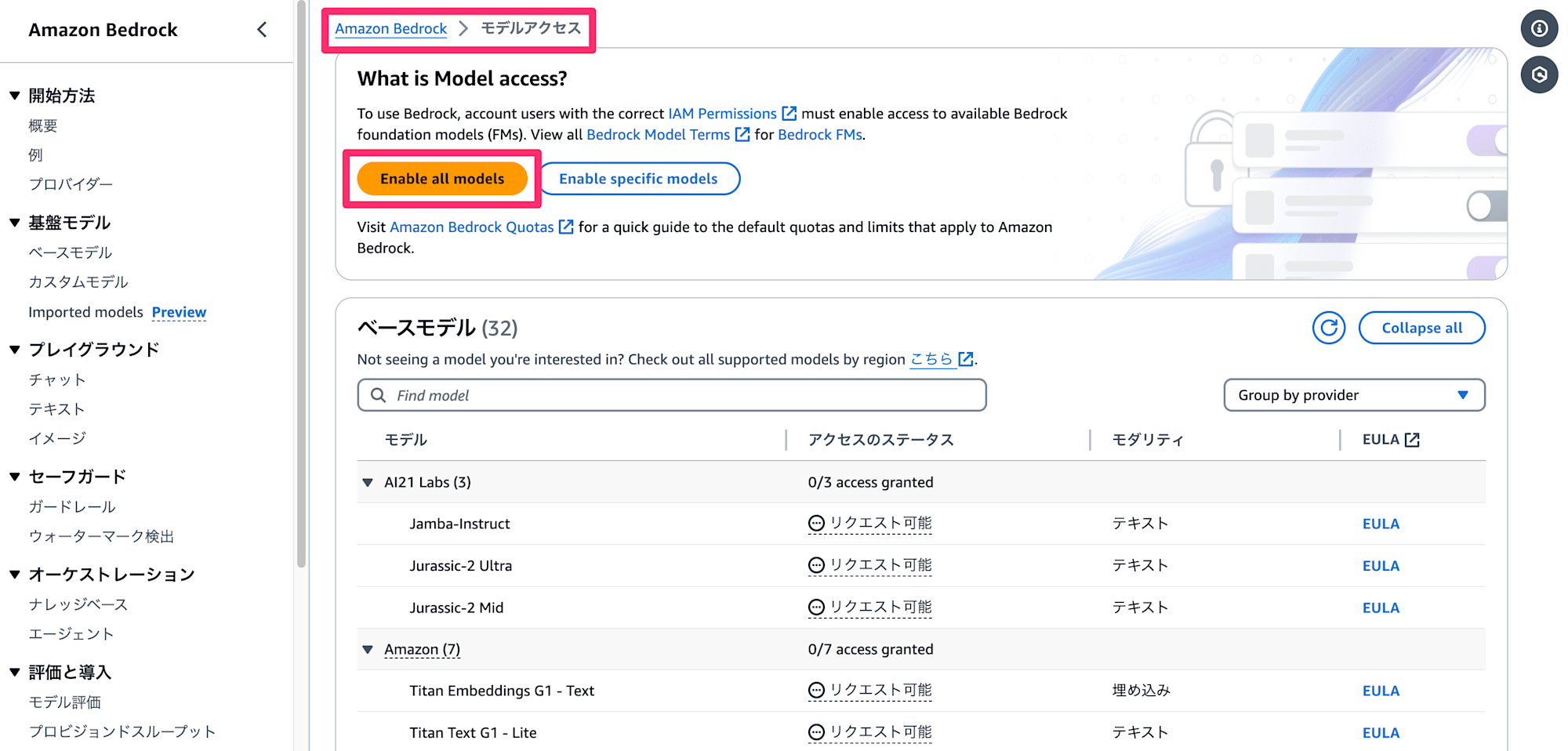This screenshot has height=751, width=1568.
Task: Open the EULA link for Jamba-Instruct
Action: coord(1381,524)
